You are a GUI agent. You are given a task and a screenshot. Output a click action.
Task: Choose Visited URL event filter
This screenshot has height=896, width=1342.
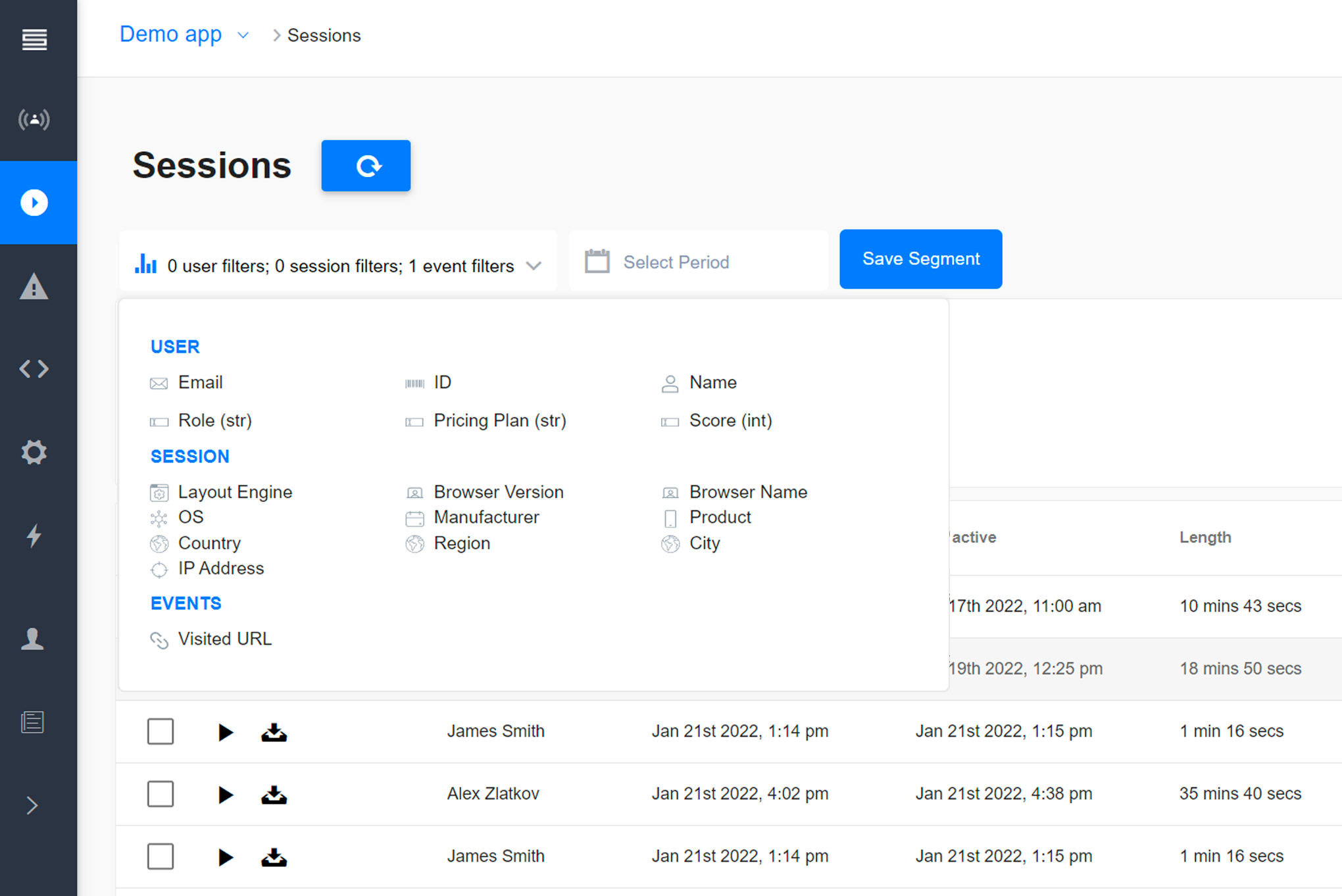tap(224, 639)
